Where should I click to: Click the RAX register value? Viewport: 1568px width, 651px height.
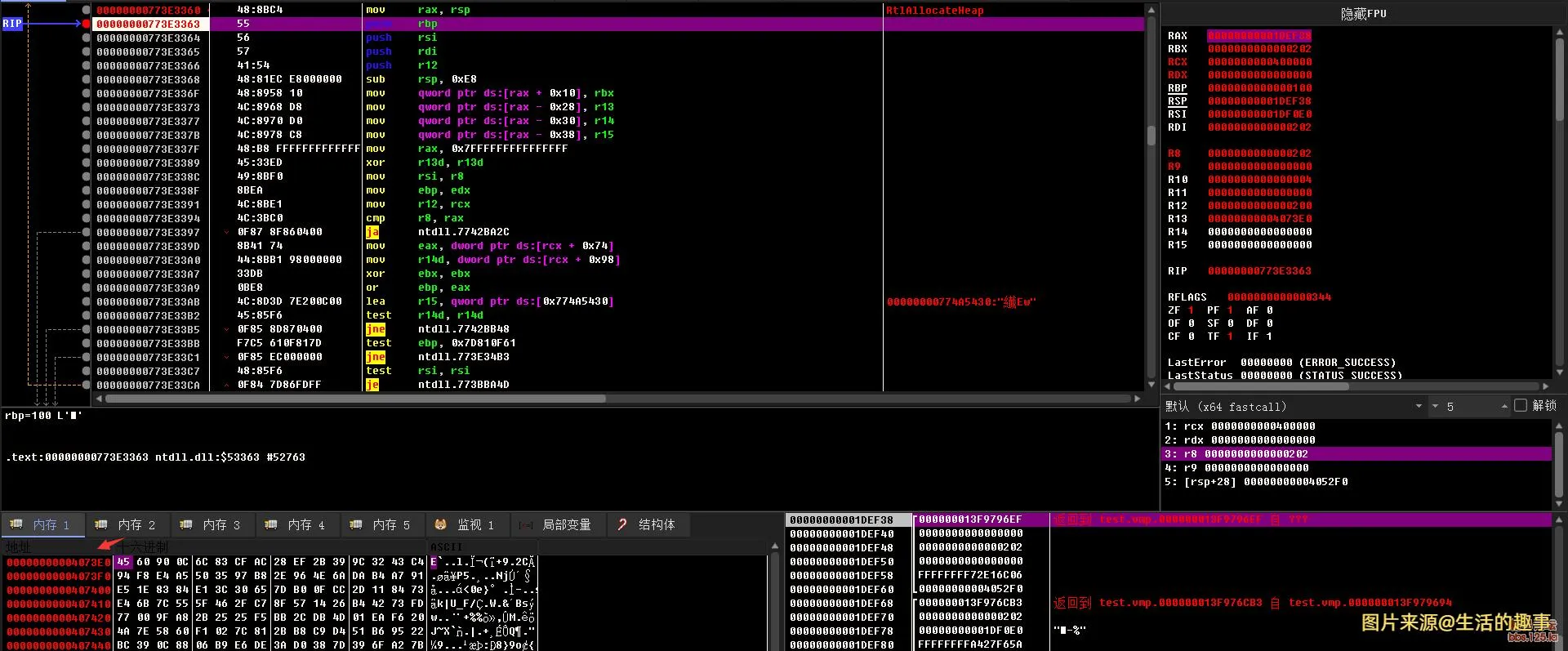click(x=1259, y=36)
